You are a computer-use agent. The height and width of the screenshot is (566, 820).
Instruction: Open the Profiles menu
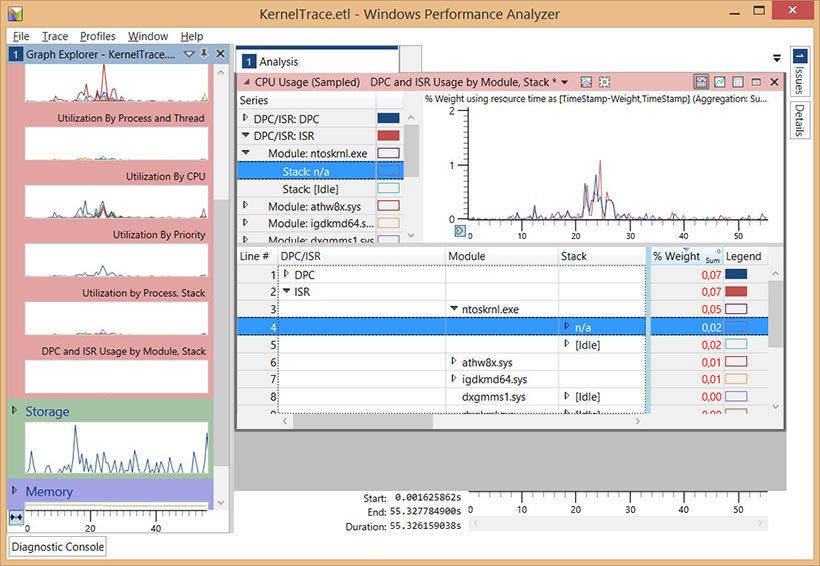[97, 36]
